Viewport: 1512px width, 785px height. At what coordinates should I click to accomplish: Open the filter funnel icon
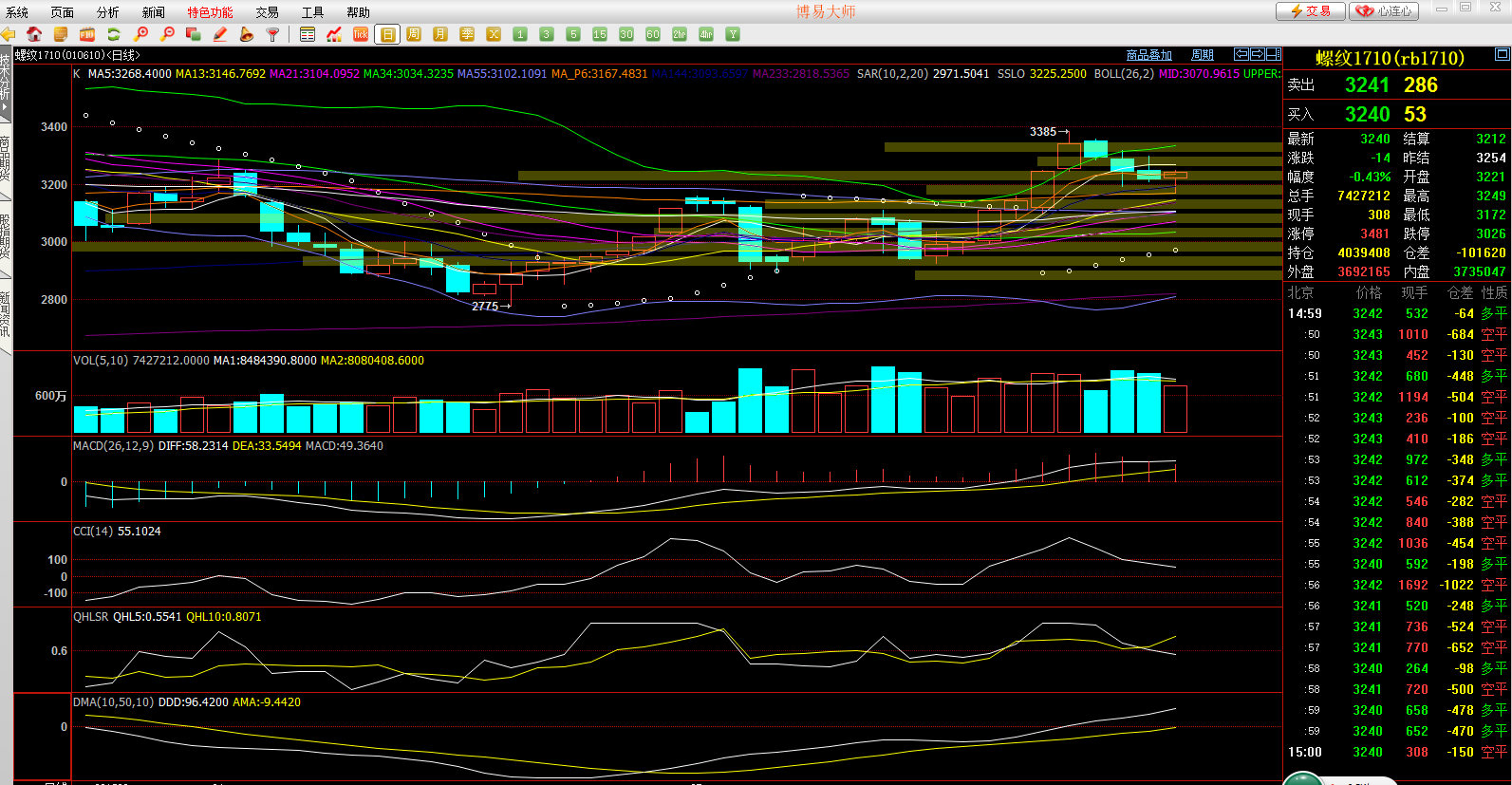click(273, 34)
